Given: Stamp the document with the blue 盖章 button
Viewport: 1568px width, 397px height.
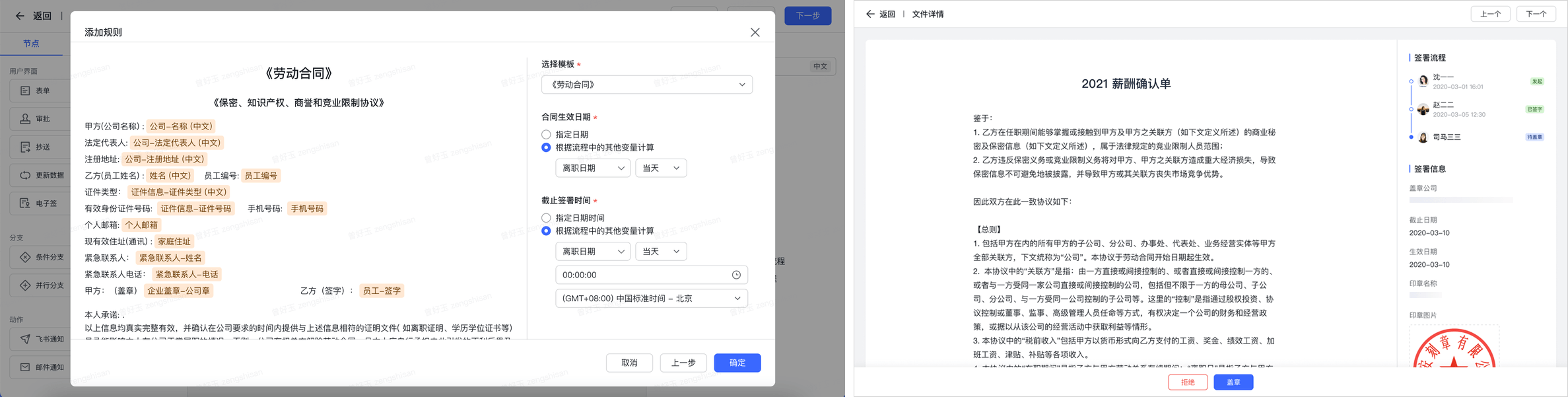Looking at the screenshot, I should (1233, 382).
